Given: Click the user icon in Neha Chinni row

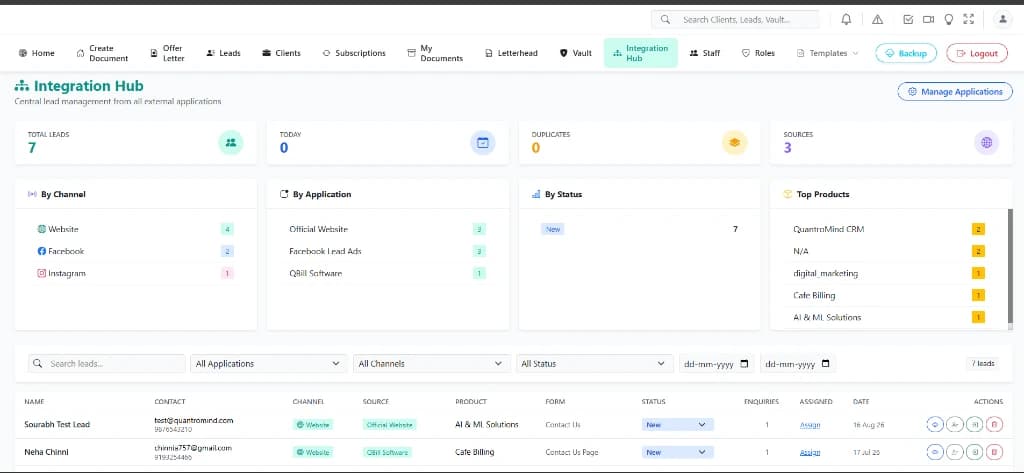Looking at the screenshot, I should pyautogui.click(x=955, y=452).
